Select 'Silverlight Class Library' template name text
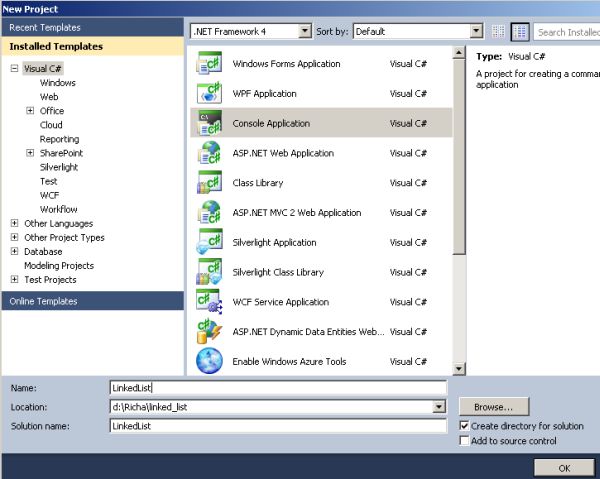 pos(278,272)
